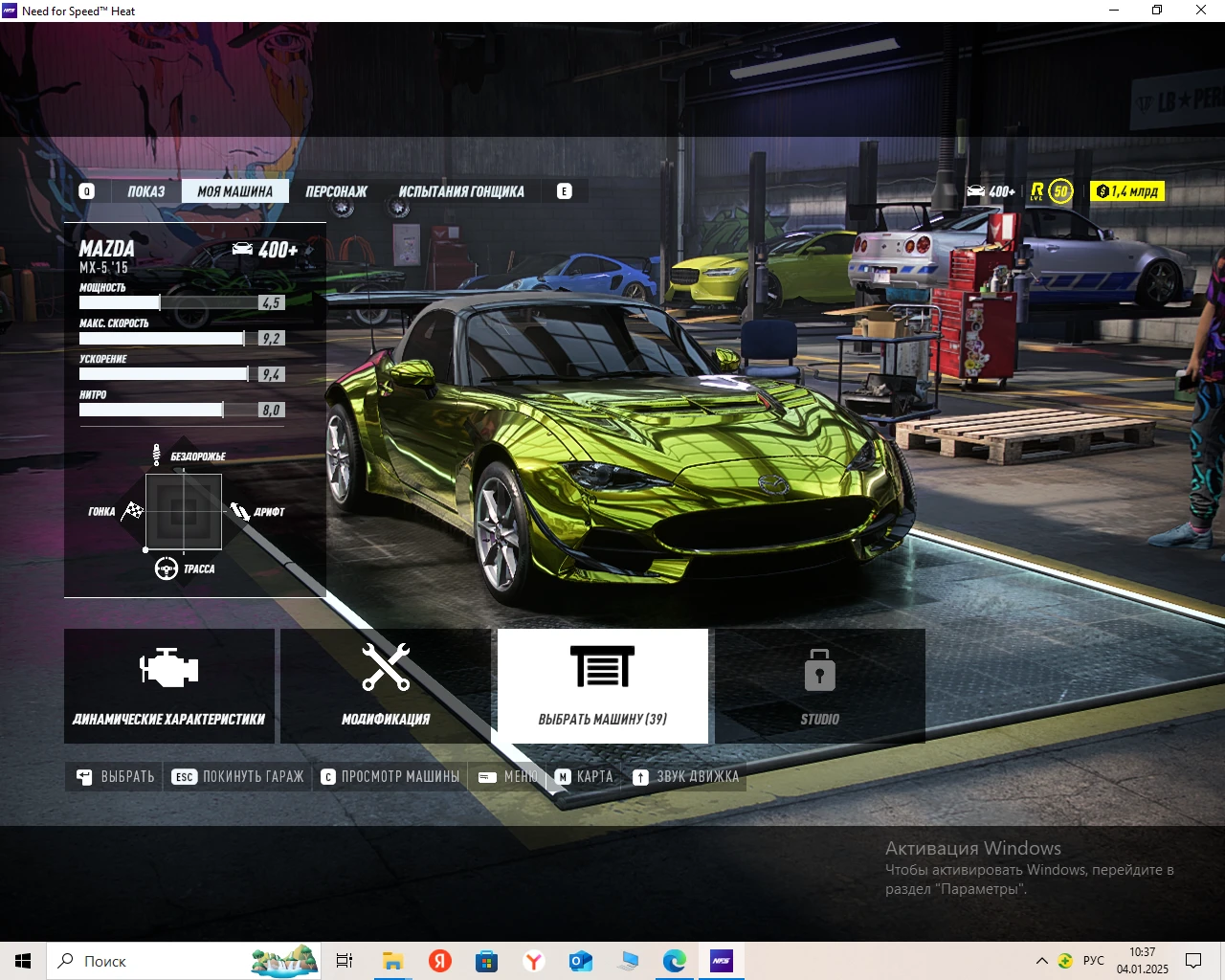Open the Dynamic Characteristics engine tile

[x=169, y=685]
